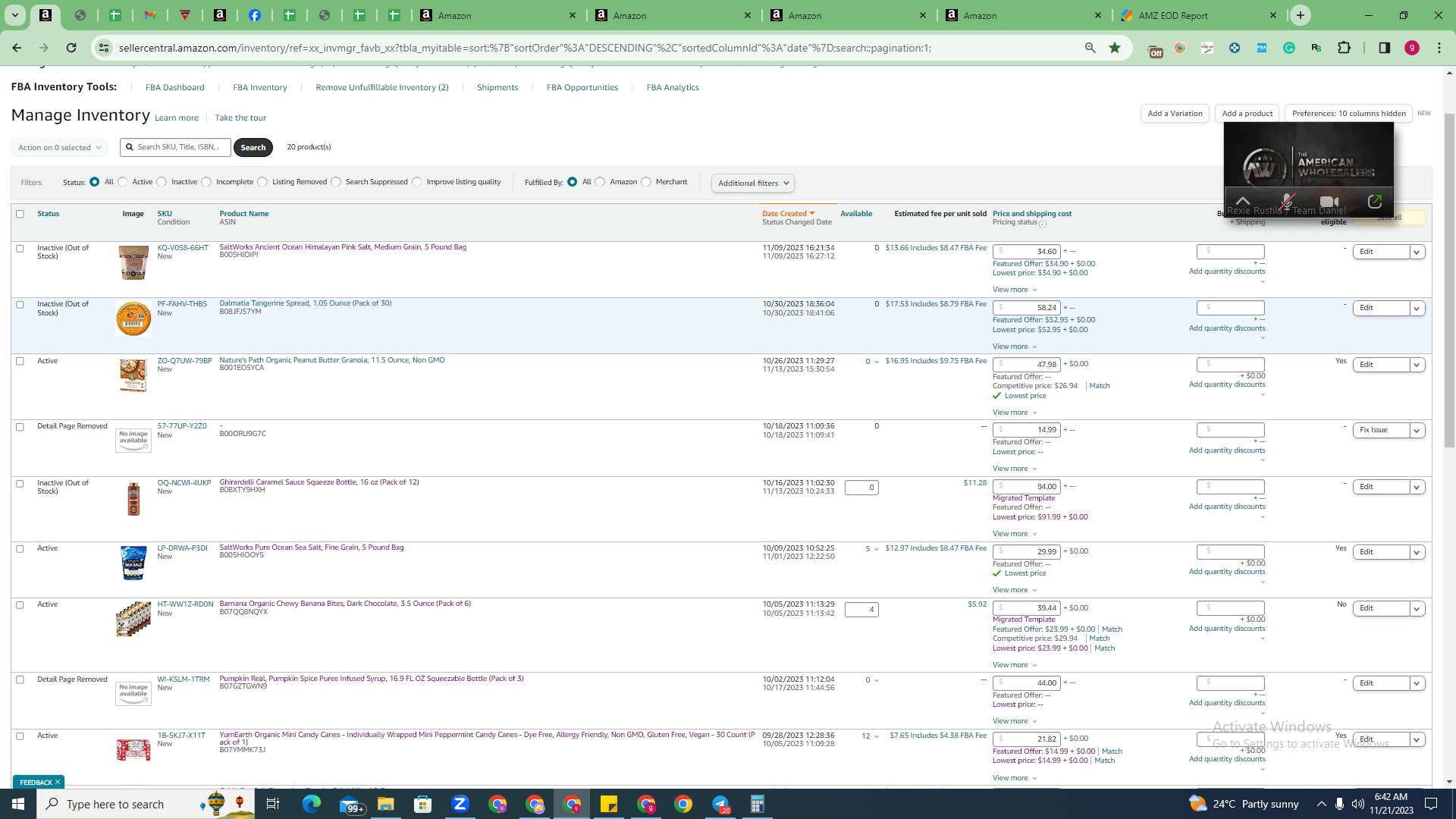Open Sticky Notes from the taskbar

tap(609, 804)
